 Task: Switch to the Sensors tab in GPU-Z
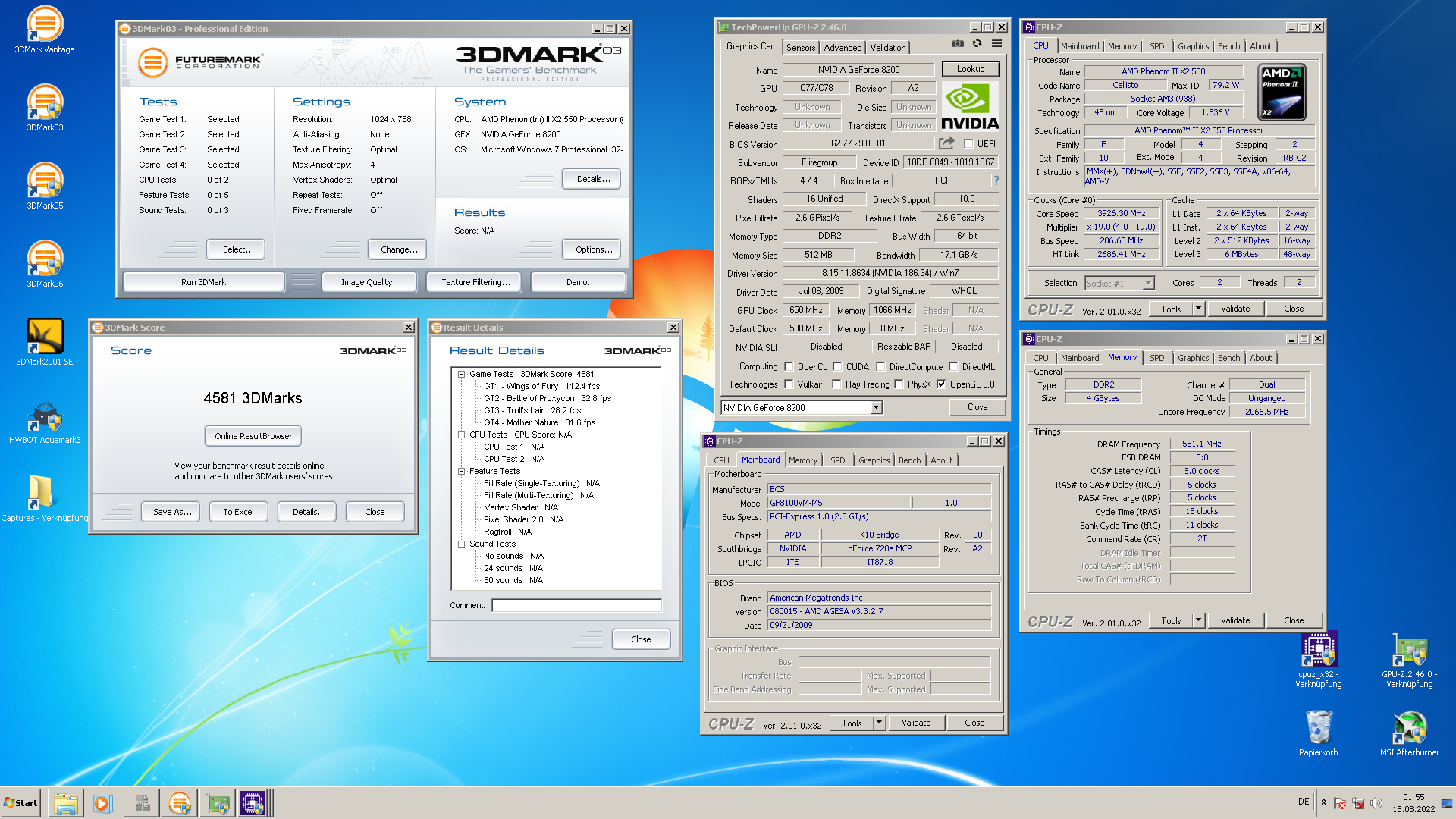click(x=801, y=47)
